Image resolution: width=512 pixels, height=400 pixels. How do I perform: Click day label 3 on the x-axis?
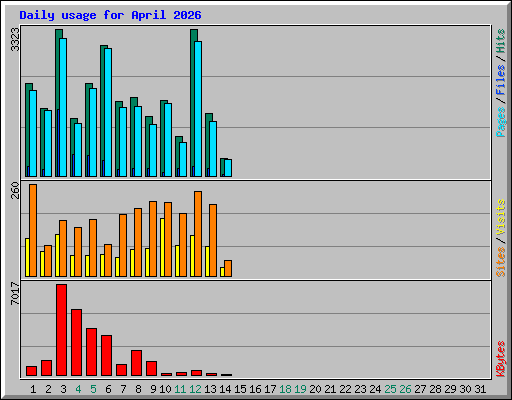coord(63,389)
